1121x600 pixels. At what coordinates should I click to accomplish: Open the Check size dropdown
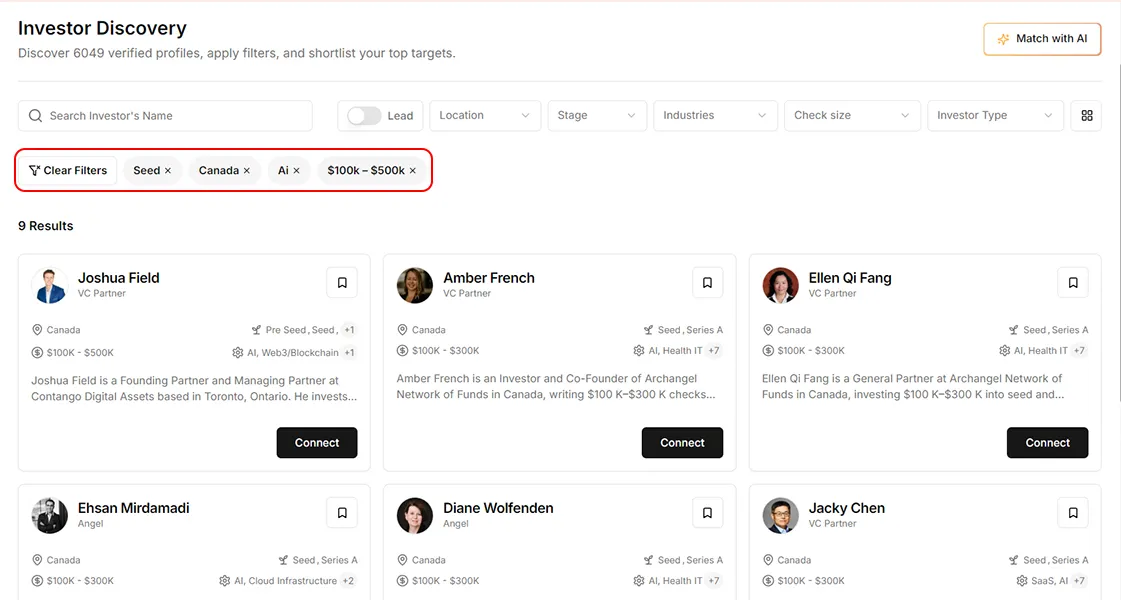852,115
